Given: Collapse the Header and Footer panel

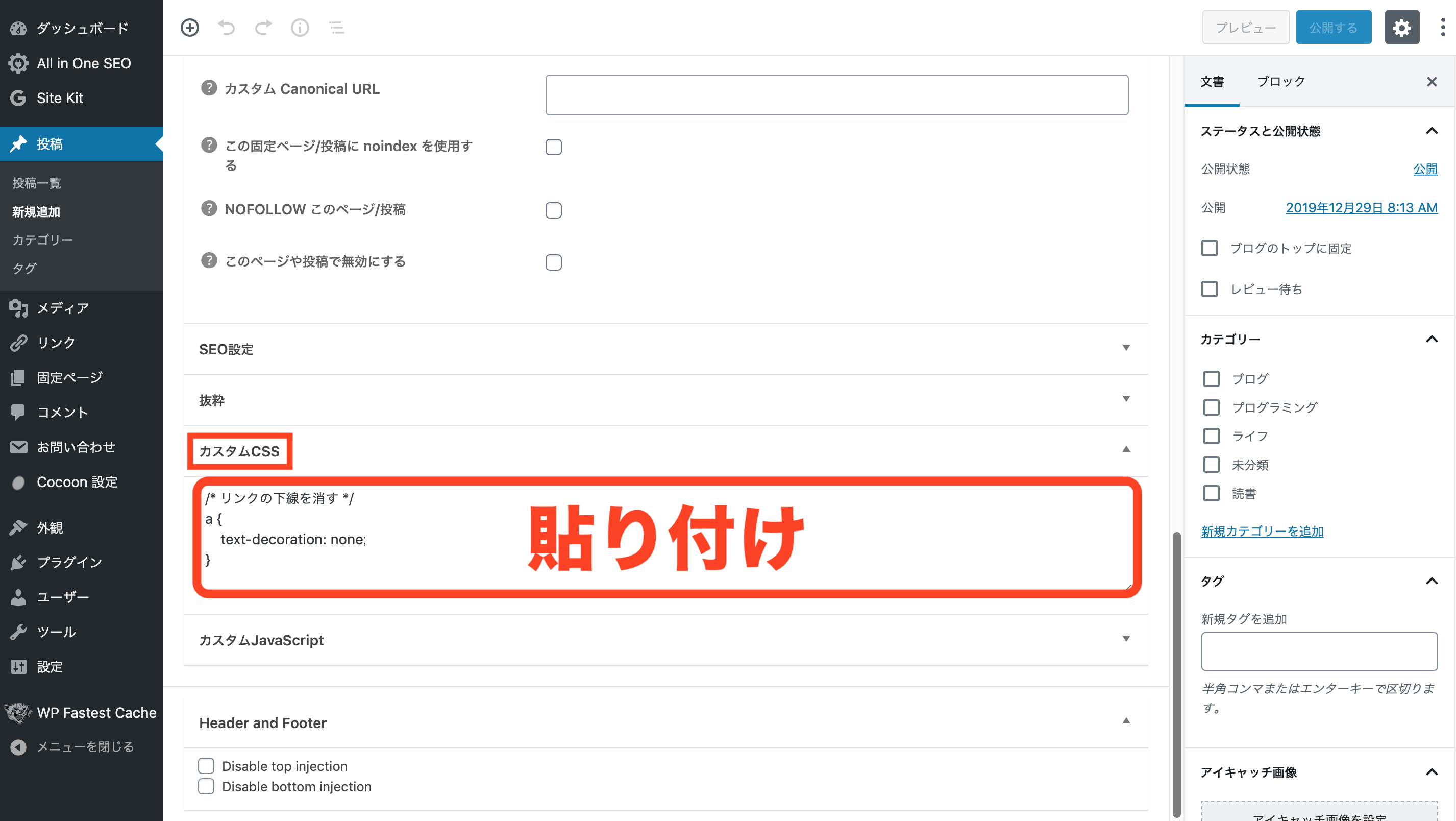Looking at the screenshot, I should 1126,721.
